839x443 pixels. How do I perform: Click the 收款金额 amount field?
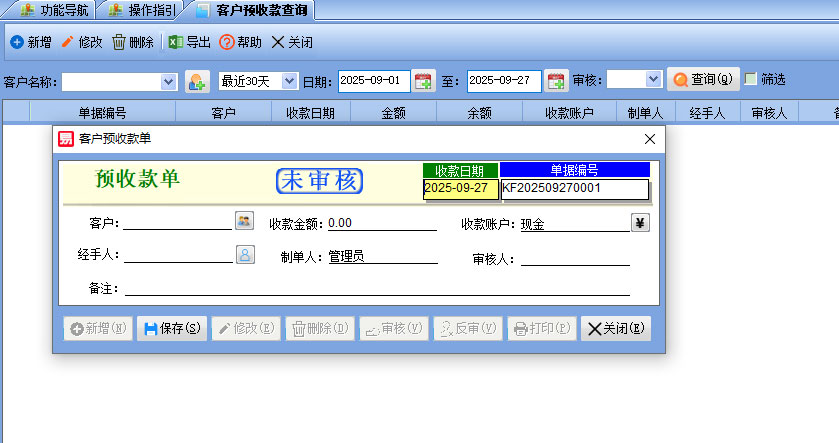tap(381, 223)
